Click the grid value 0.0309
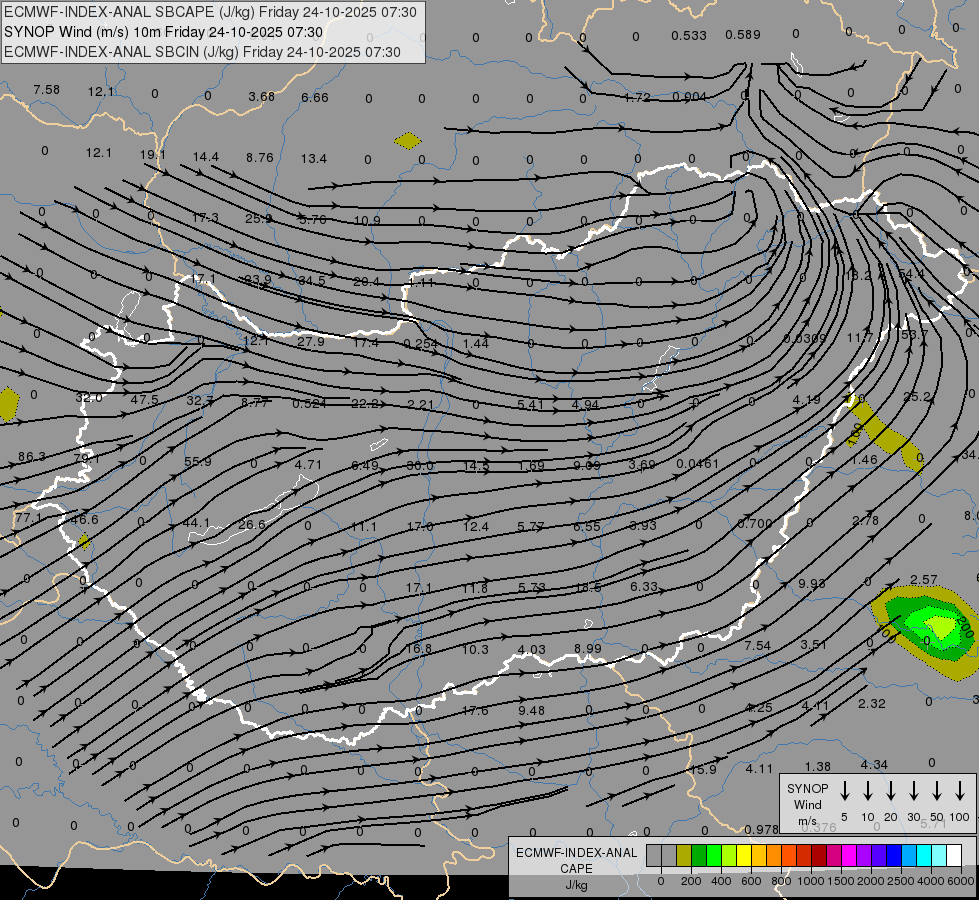This screenshot has width=979, height=900. (805, 339)
